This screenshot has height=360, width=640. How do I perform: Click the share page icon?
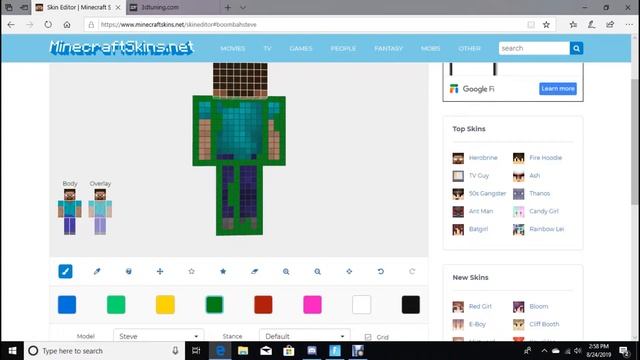610,24
